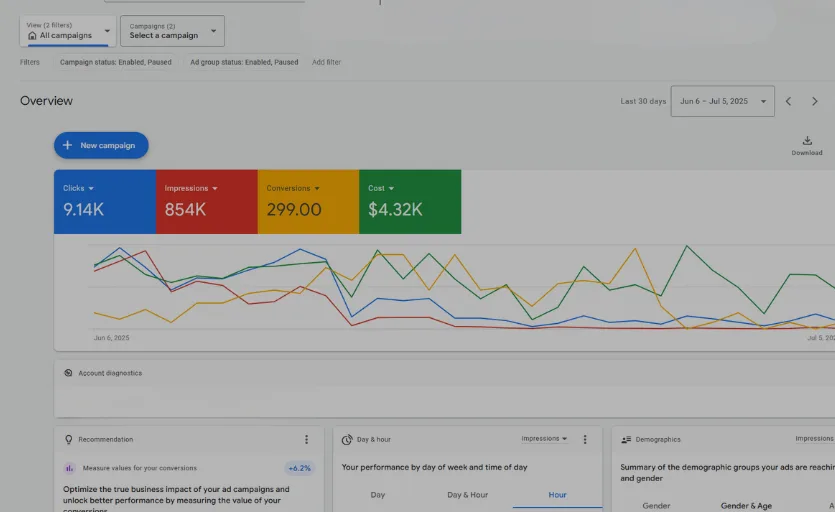
Task: Click the Overview heading
Action: click(x=46, y=101)
